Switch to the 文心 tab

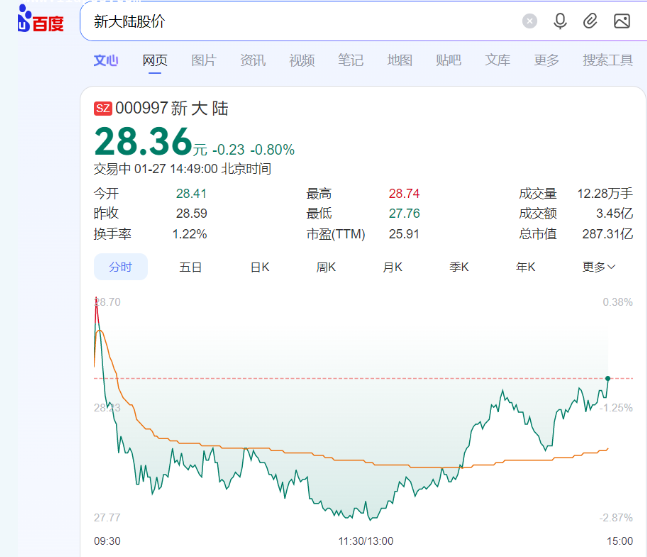tap(106, 60)
